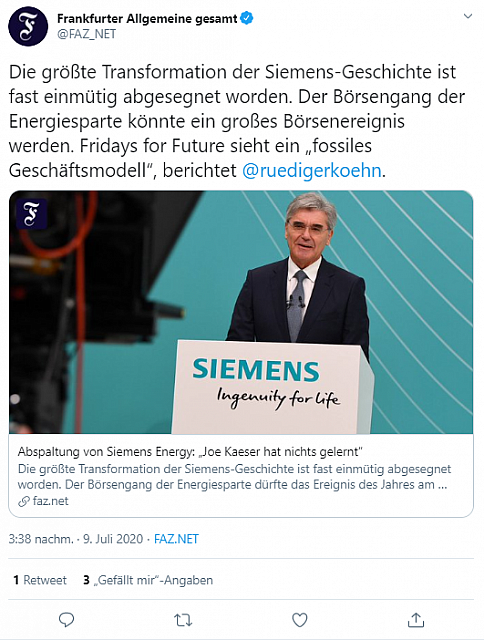Click the 3:38 nachm. 9. Juli 2020 timestamp
Image resolution: width=484 pixels, height=640 pixels.
[x=76, y=539]
